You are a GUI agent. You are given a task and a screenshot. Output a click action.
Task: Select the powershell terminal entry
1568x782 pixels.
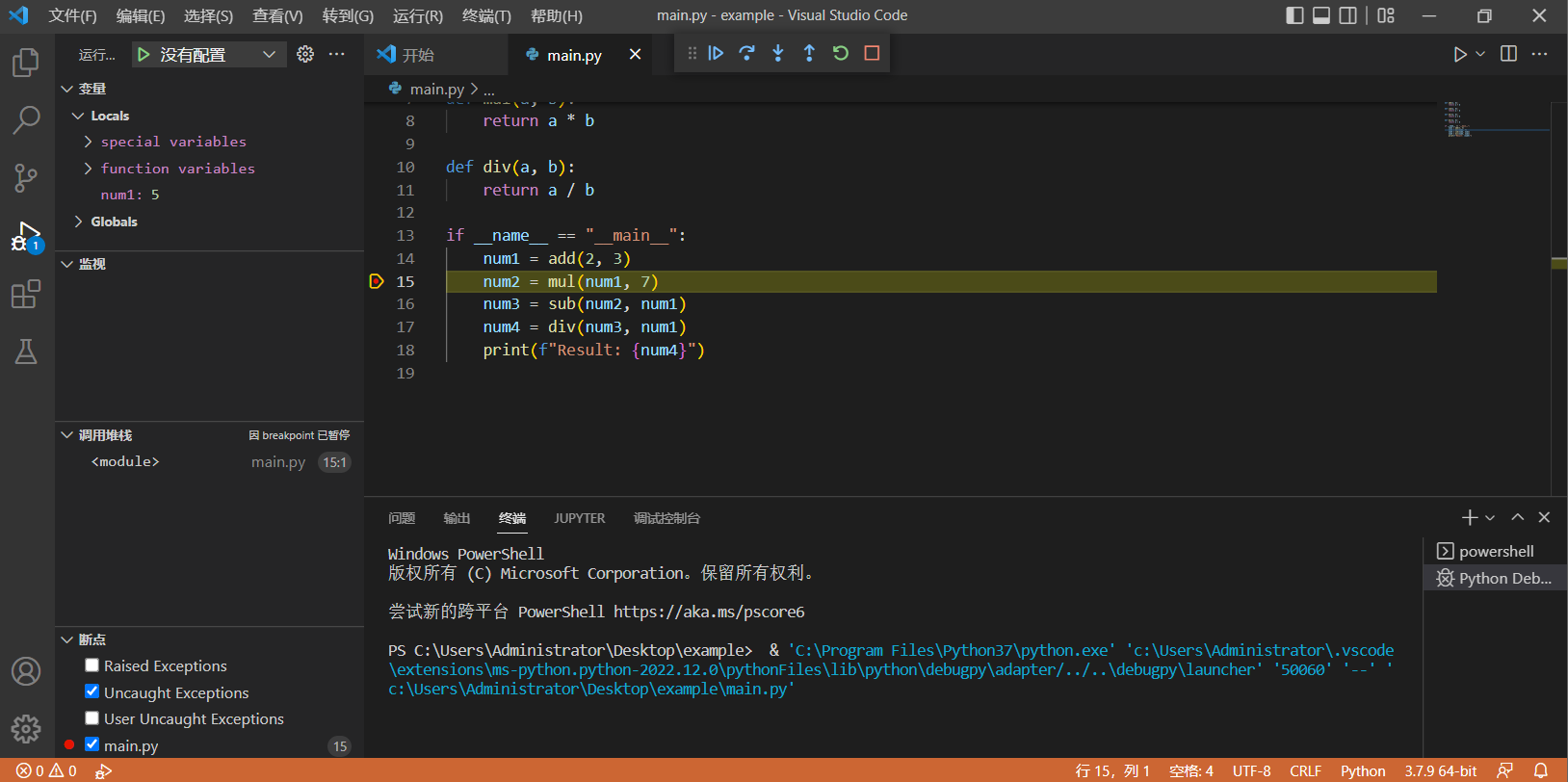click(x=1495, y=551)
